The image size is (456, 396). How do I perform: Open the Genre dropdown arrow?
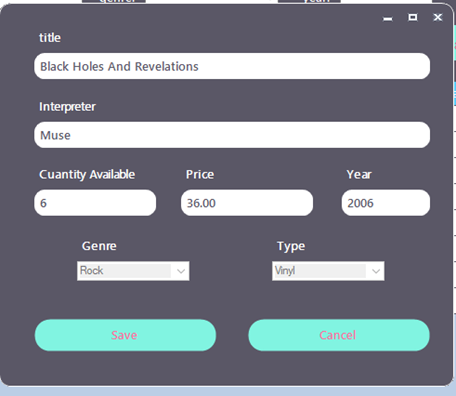coord(181,271)
